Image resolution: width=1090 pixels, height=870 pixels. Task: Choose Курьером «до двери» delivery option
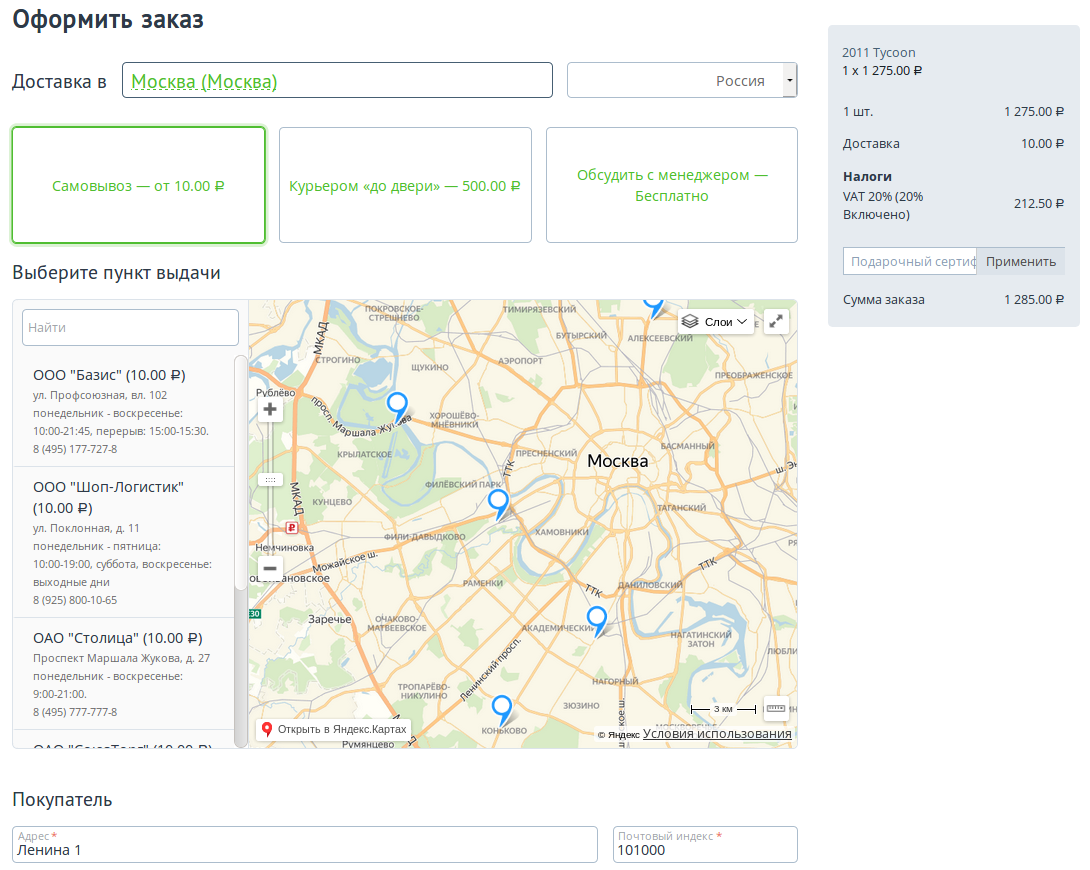click(405, 185)
